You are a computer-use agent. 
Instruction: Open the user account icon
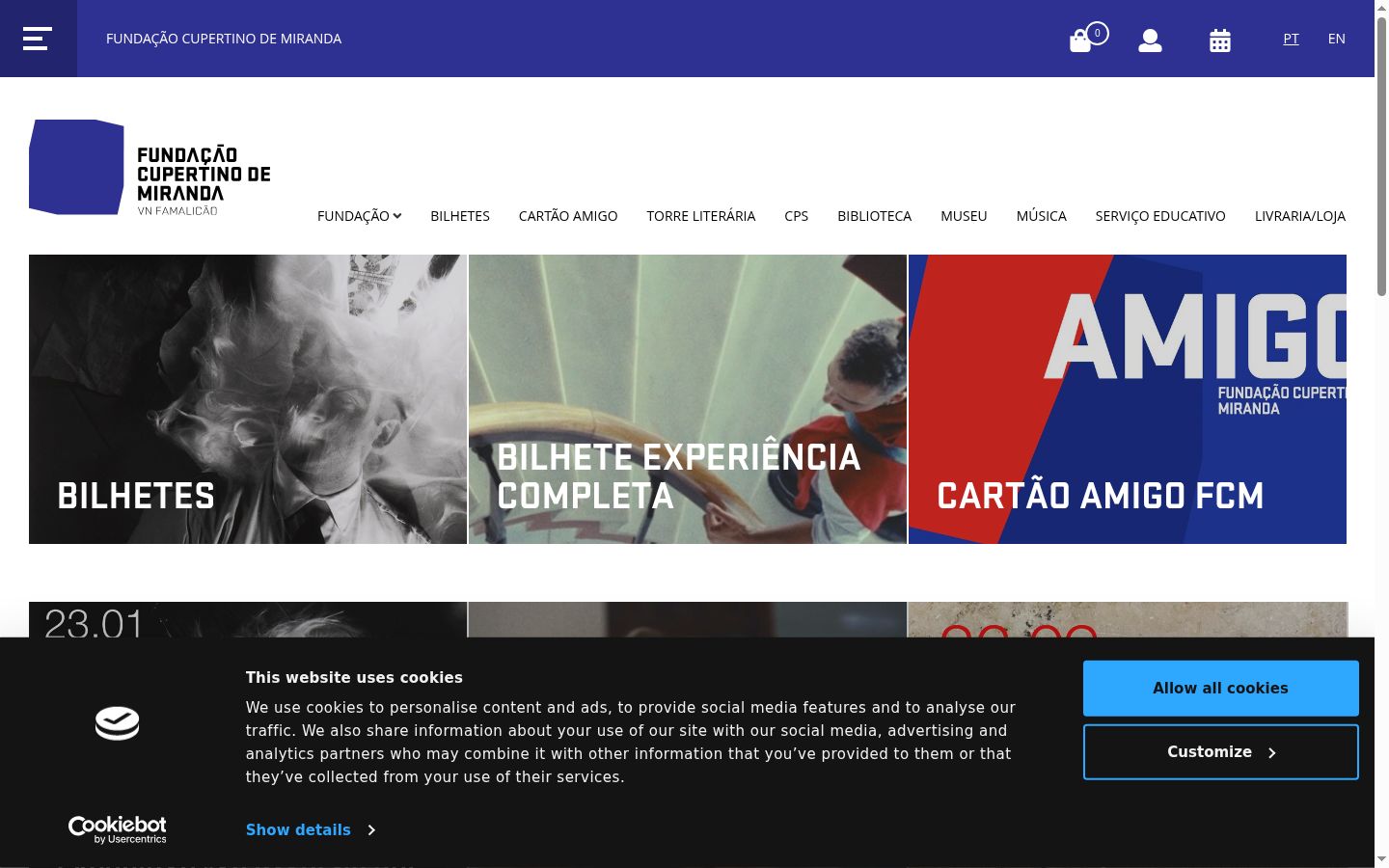point(1150,40)
